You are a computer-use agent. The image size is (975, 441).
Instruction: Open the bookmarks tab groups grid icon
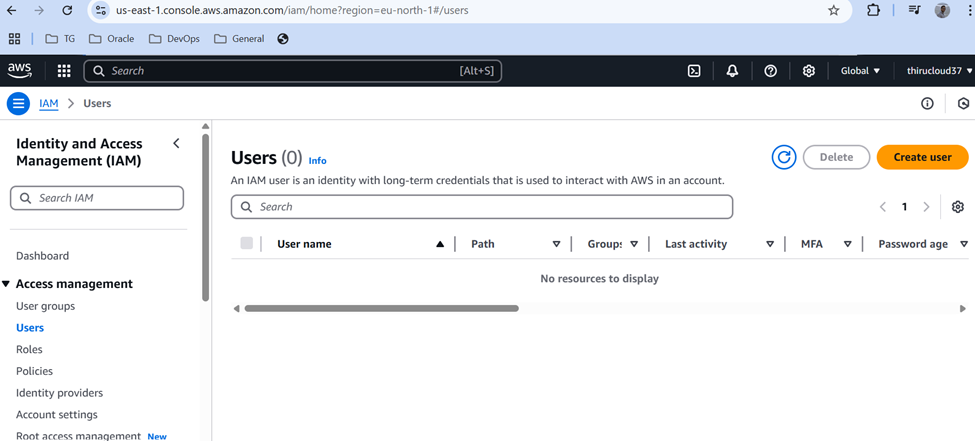14,39
